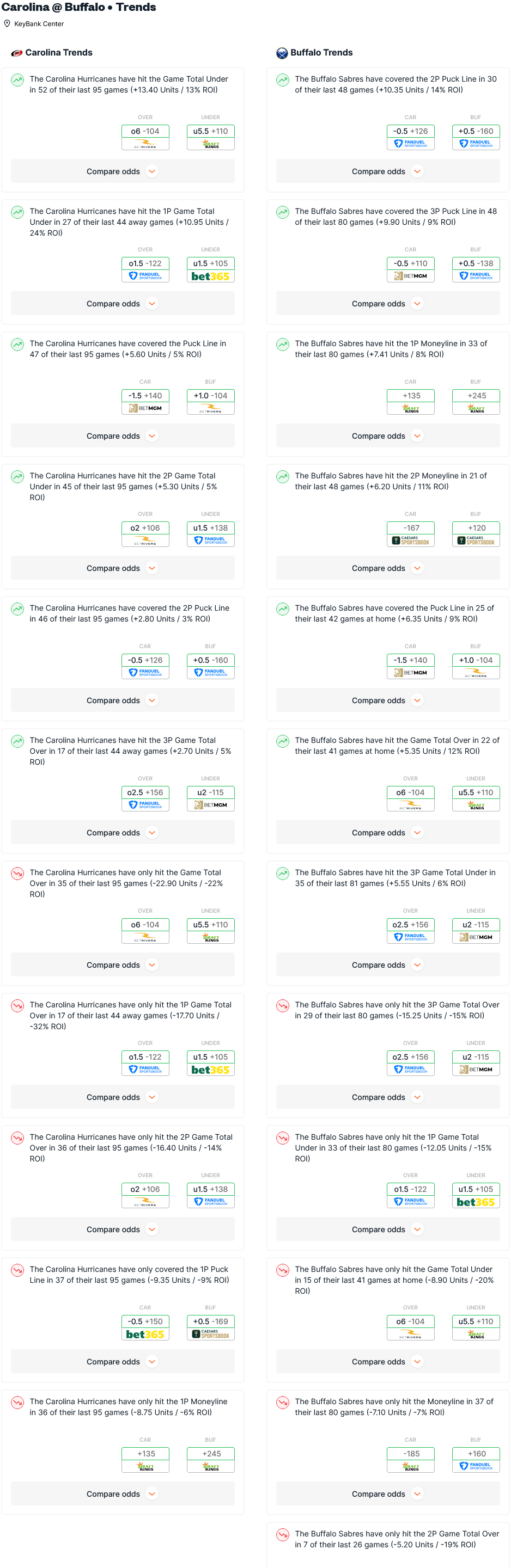Expand Compare odds for Buffalo 2P Puck Line trend
511x1568 pixels.
point(388,171)
